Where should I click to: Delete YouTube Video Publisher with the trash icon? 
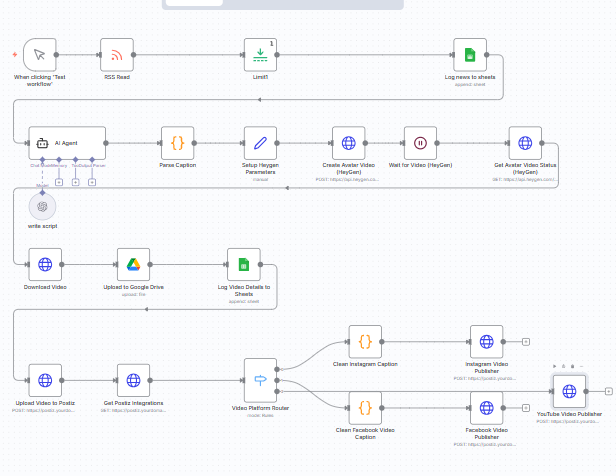(573, 365)
